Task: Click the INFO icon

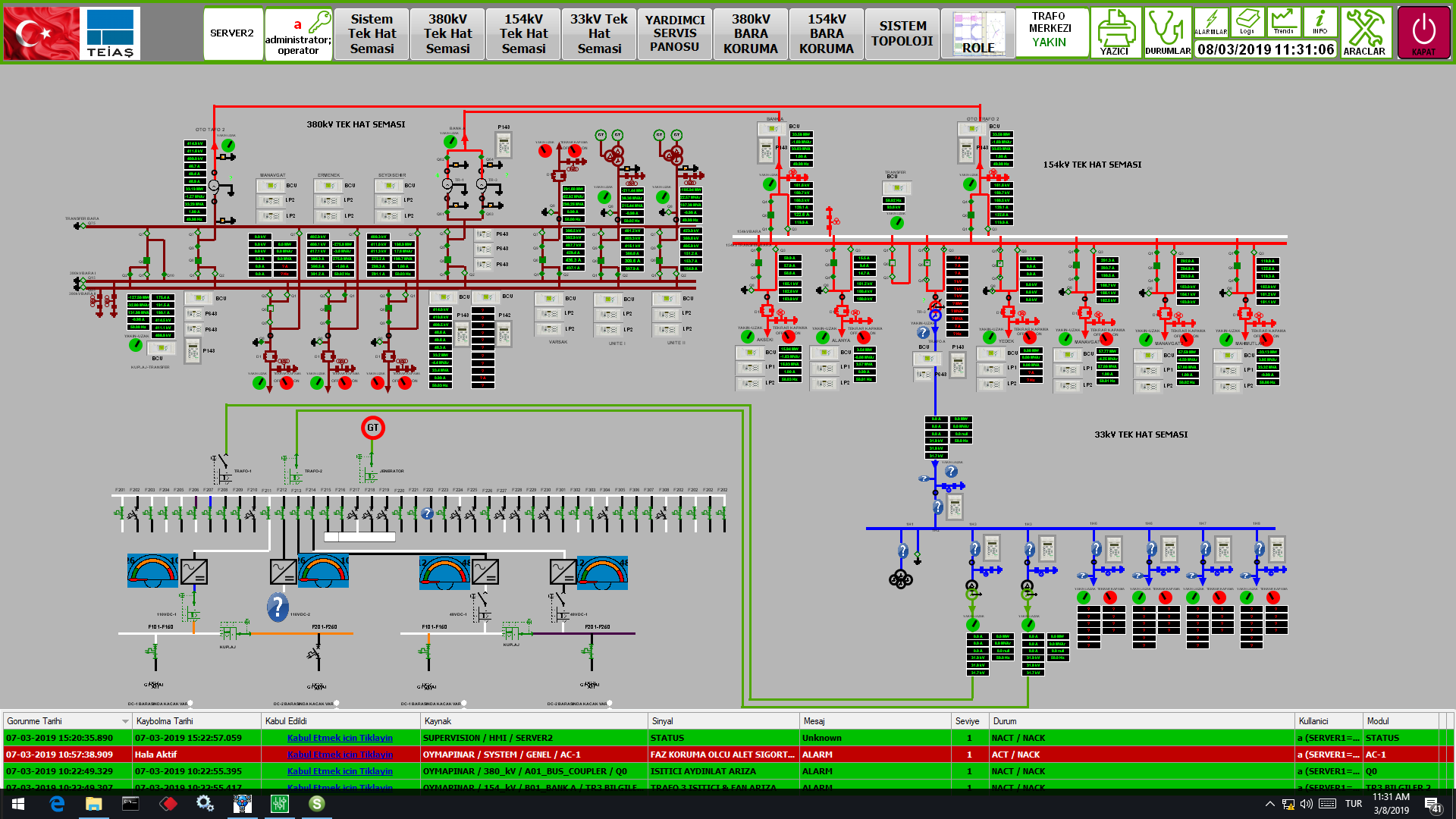Action: (1320, 23)
